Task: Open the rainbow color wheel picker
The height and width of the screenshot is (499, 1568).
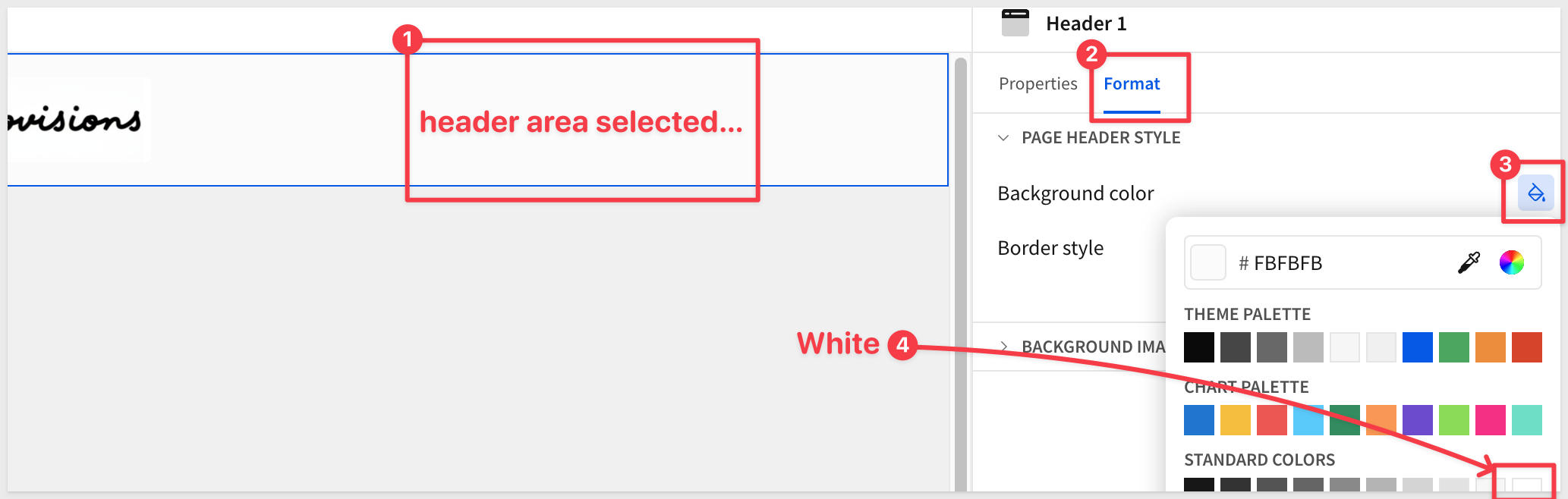Action: click(x=1511, y=262)
